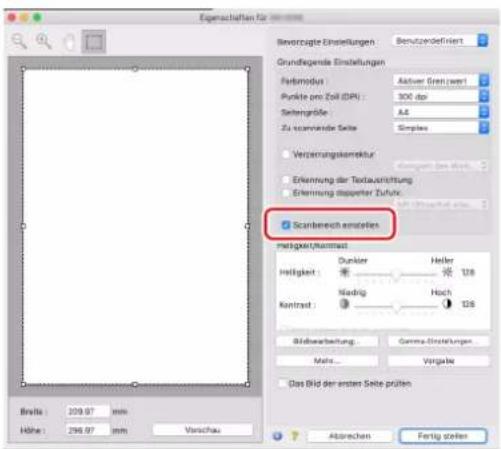Click the high contrast circle icon
The image size is (501, 449).
tap(447, 304)
